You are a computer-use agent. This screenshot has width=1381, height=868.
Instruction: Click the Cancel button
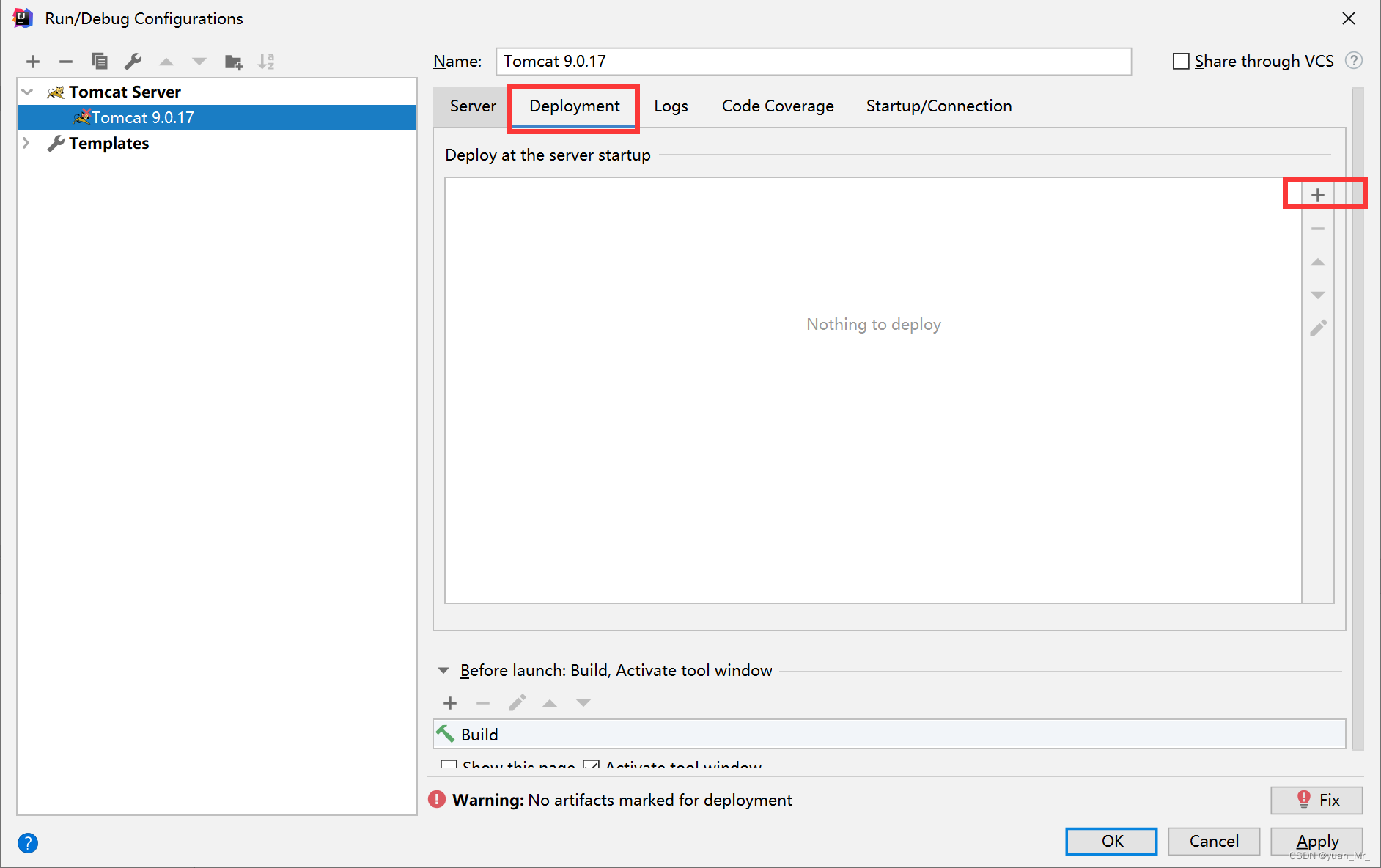pos(1214,841)
